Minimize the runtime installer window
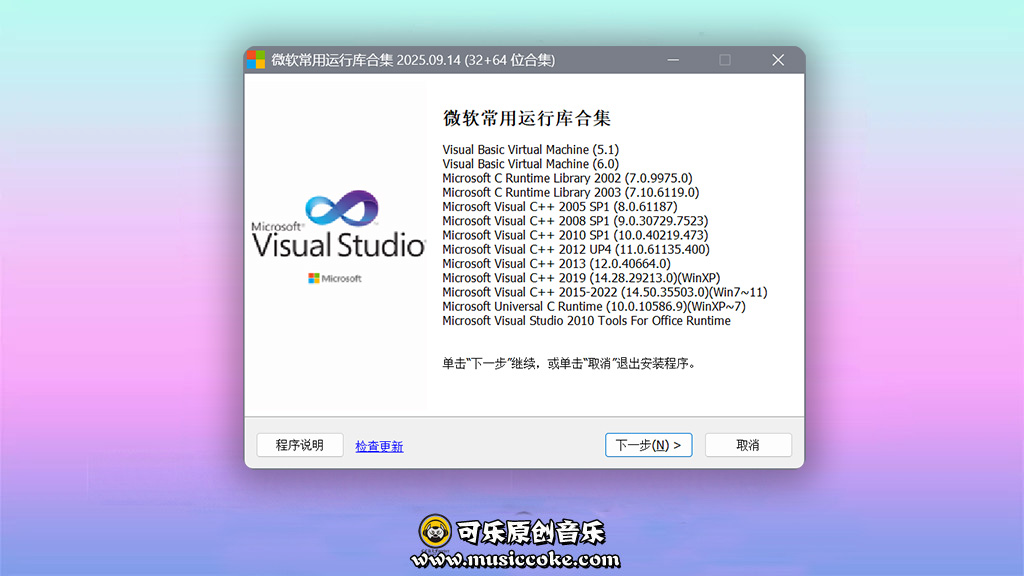The width and height of the screenshot is (1024, 576). tap(673, 60)
